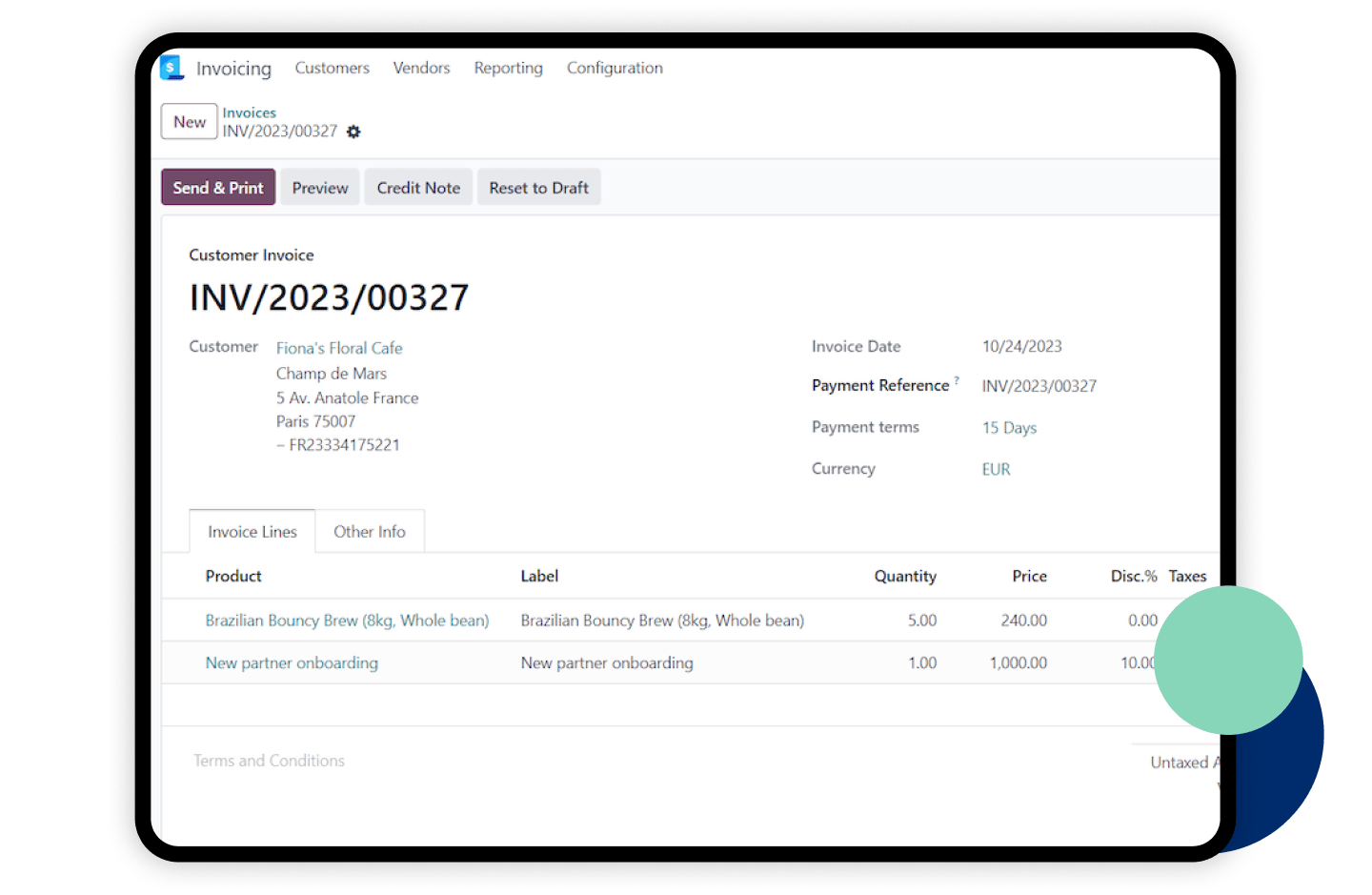Open the Configuration menu
Screen dimensions: 1372x895
point(615,68)
